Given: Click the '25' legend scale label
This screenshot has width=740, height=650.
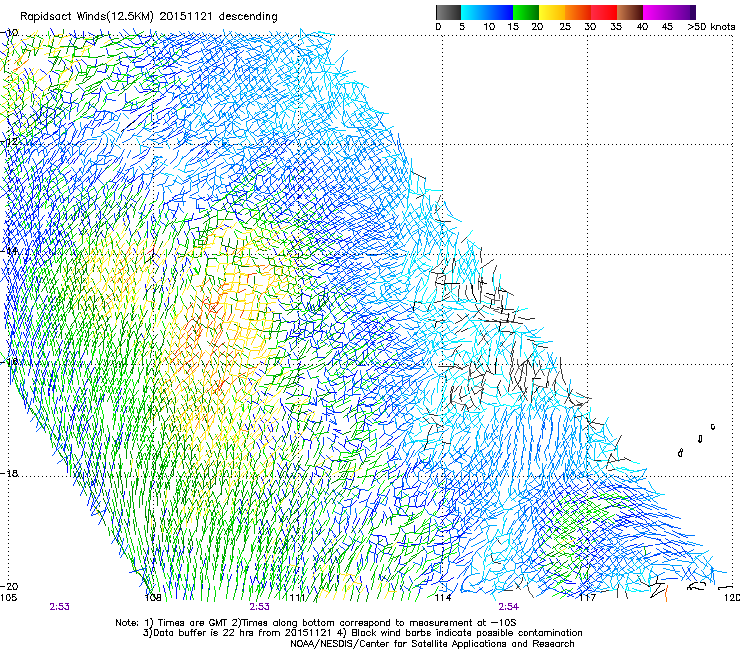Looking at the screenshot, I should pyautogui.click(x=565, y=27).
